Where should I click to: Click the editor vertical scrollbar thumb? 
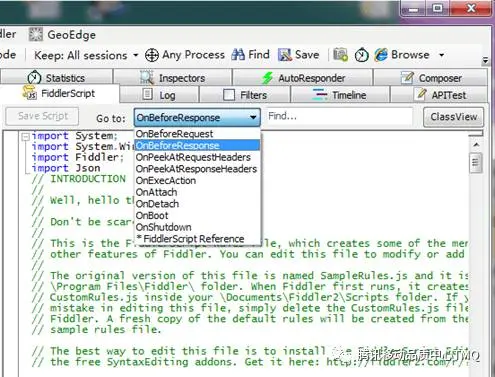[476, 163]
